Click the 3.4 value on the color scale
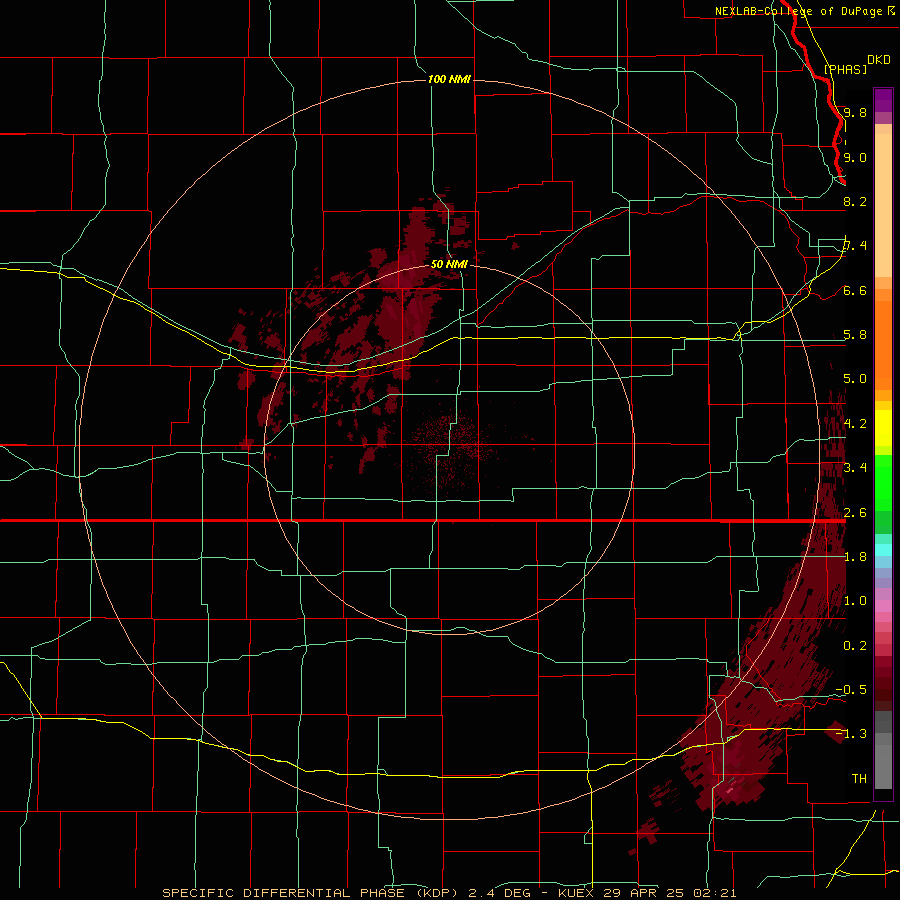900x900 pixels. coord(855,468)
